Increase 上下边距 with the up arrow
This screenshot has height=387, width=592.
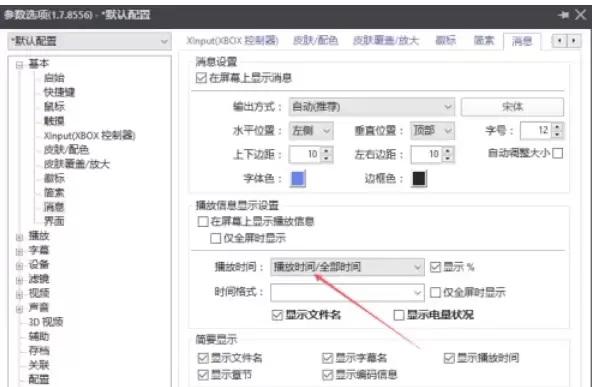[327, 150]
